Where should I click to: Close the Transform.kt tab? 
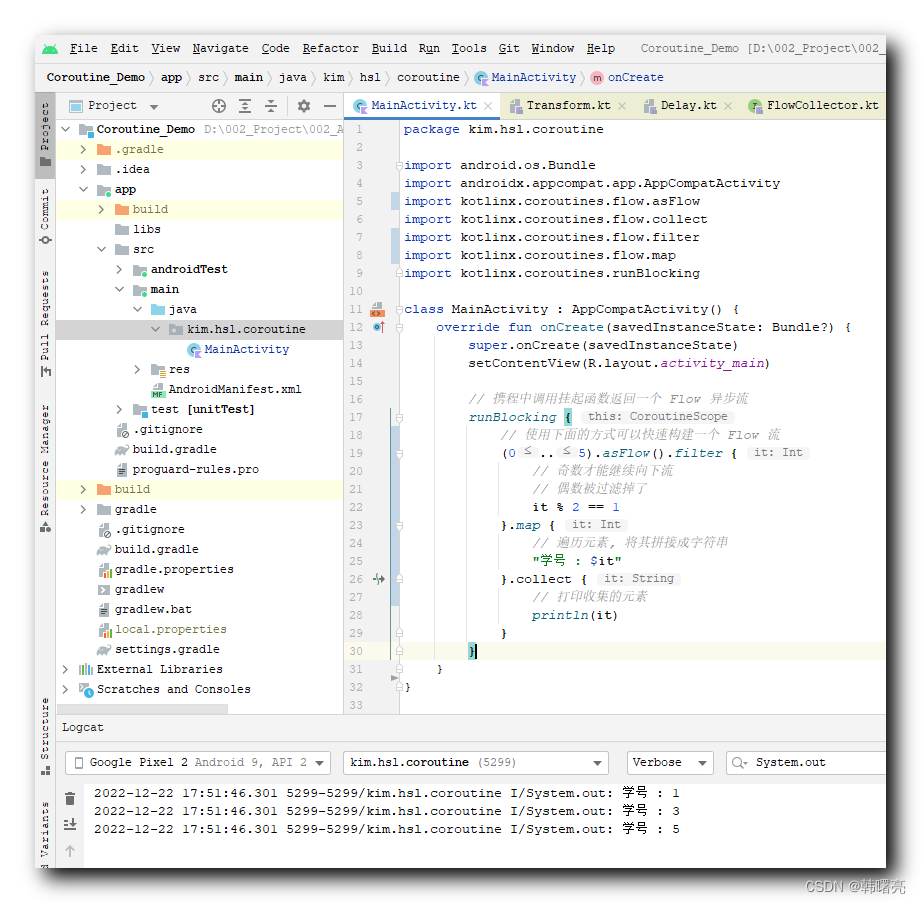click(622, 106)
